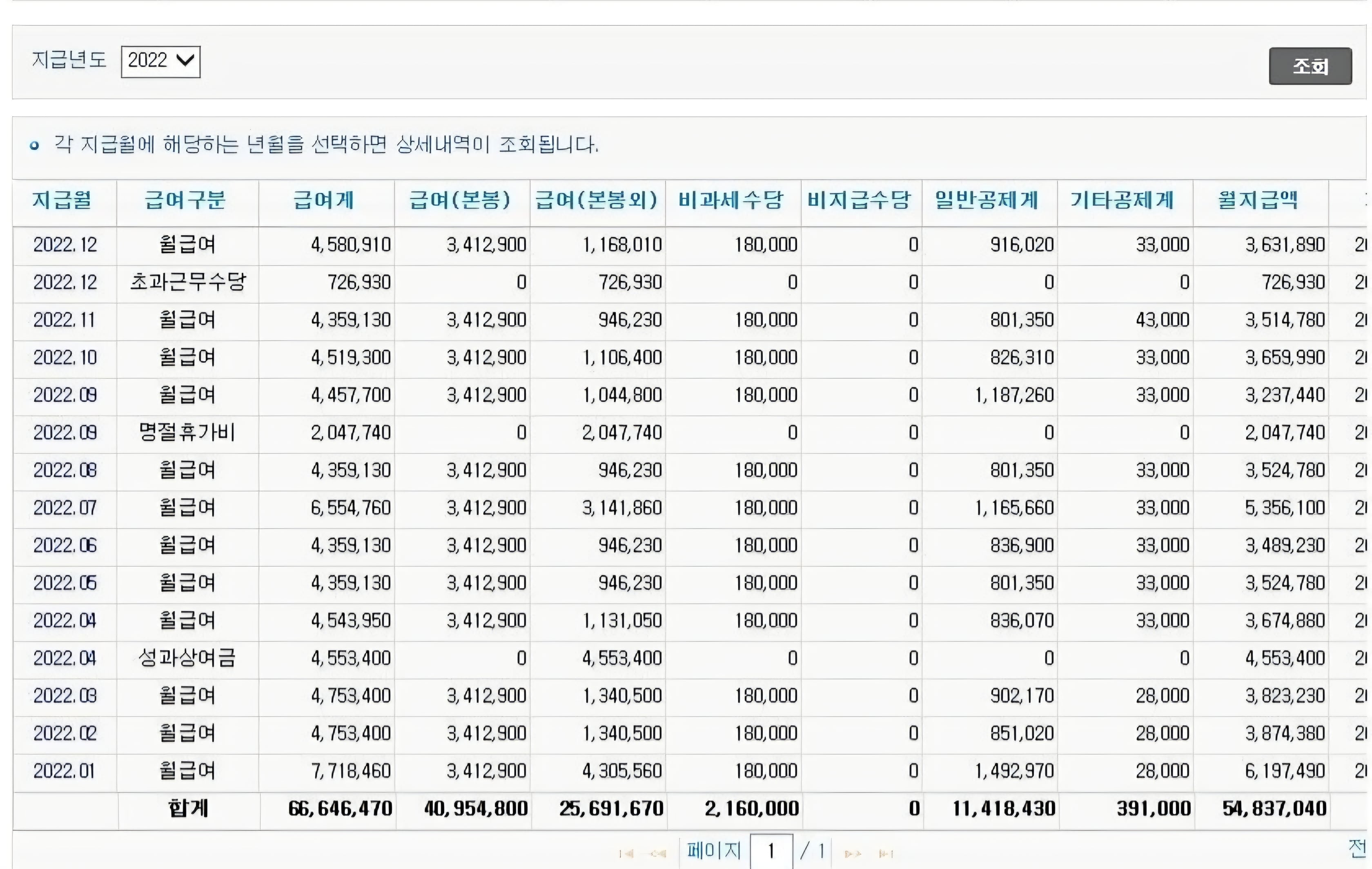Image resolution: width=1372 pixels, height=869 pixels.
Task: Click the 조회 search button
Action: point(1310,66)
